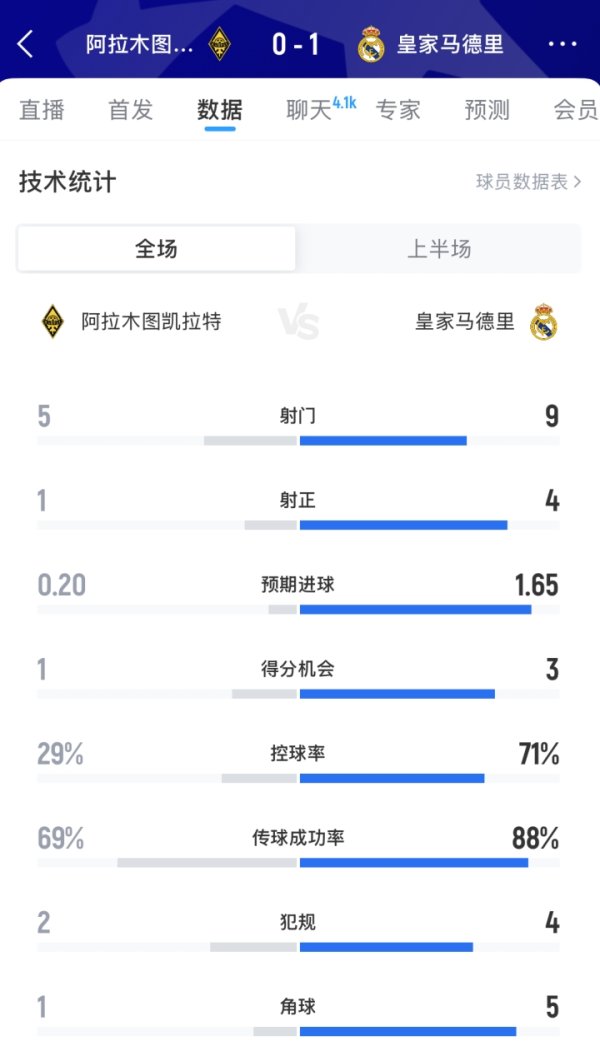Open the more options (...) menu
Viewport: 600px width, 1056px height.
565,43
